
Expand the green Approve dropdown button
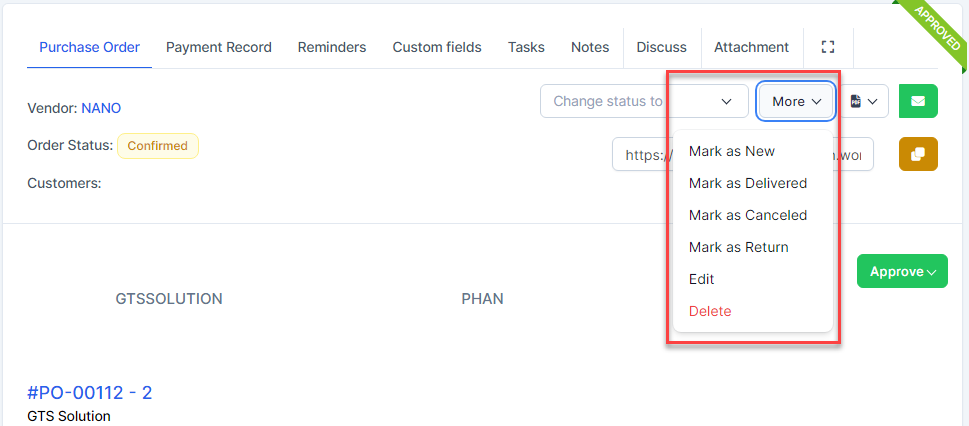point(901,271)
